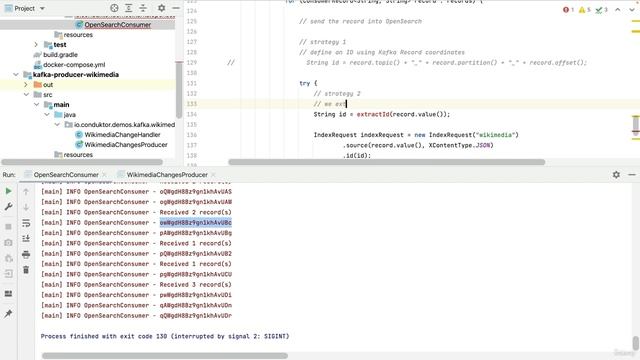Toggle scroll to end of console
The height and width of the screenshot is (360, 640).
point(26,238)
